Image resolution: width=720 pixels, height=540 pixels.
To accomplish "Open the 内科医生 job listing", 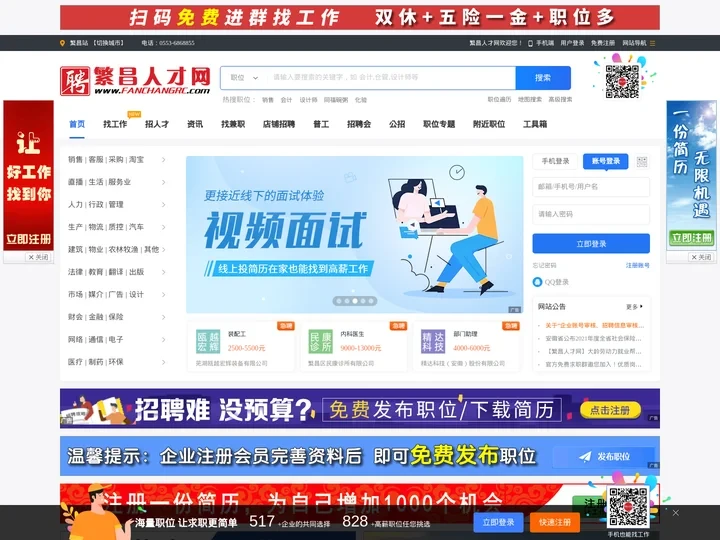I will [x=352, y=334].
